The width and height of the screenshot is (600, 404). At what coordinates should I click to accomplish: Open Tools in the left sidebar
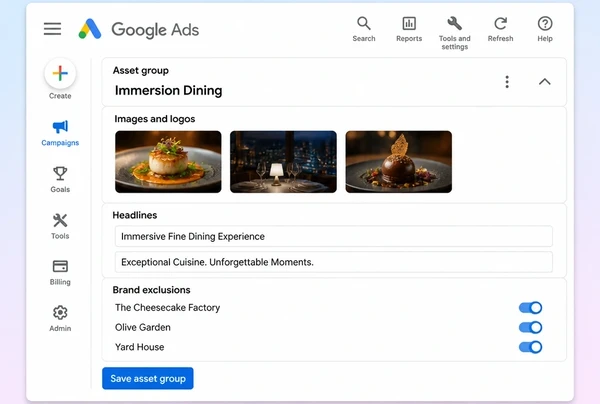[x=60, y=226]
